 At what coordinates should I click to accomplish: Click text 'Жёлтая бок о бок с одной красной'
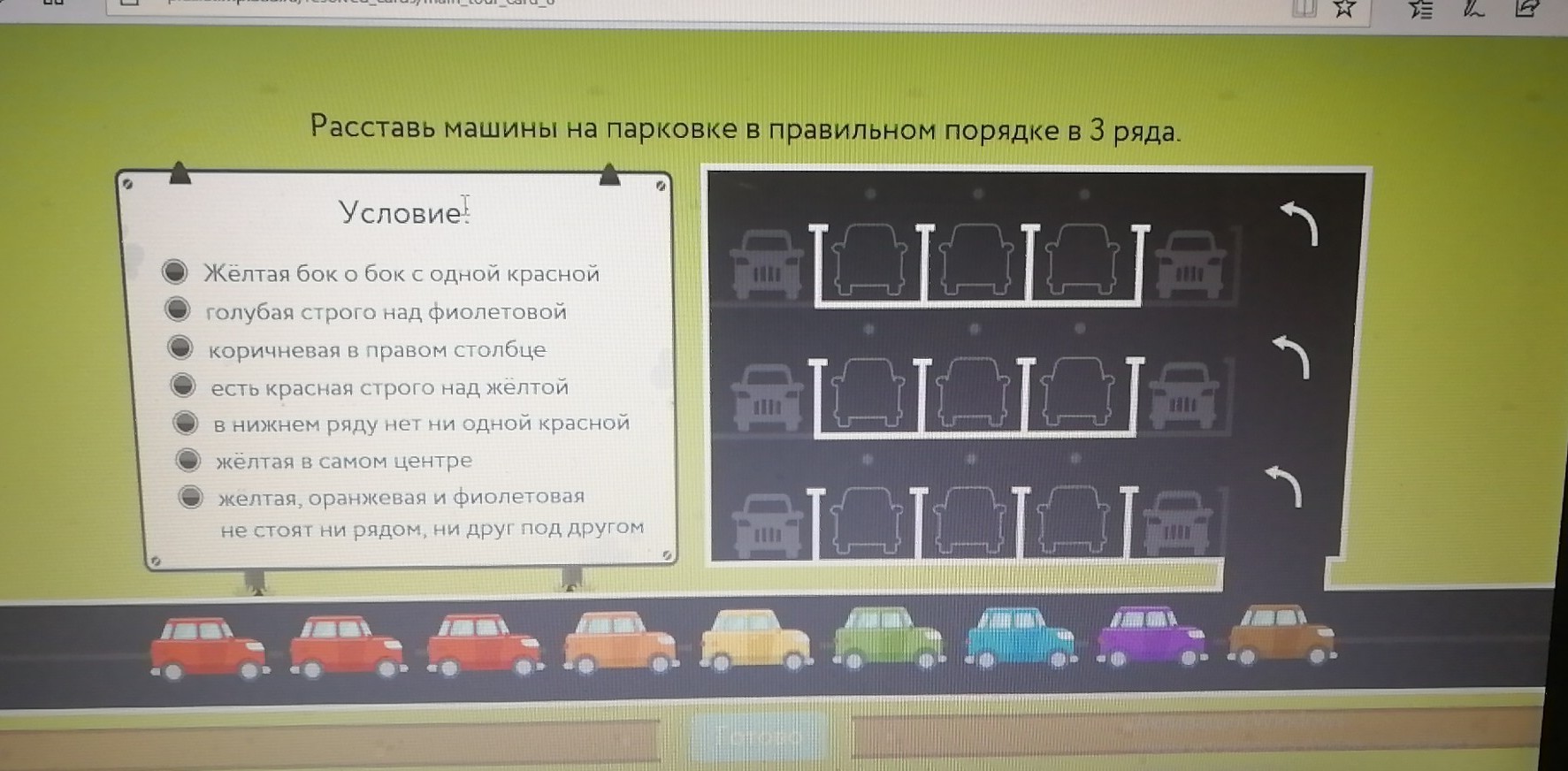click(402, 273)
